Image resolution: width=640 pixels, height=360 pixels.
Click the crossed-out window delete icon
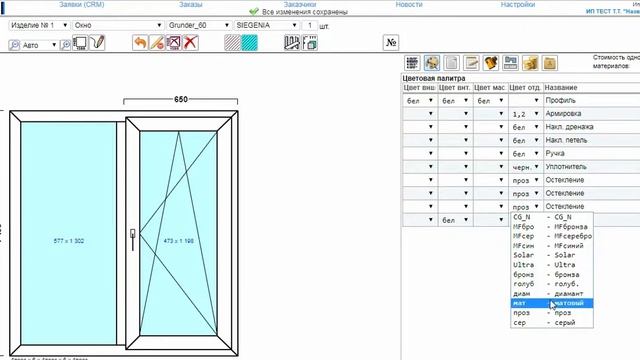[173, 42]
